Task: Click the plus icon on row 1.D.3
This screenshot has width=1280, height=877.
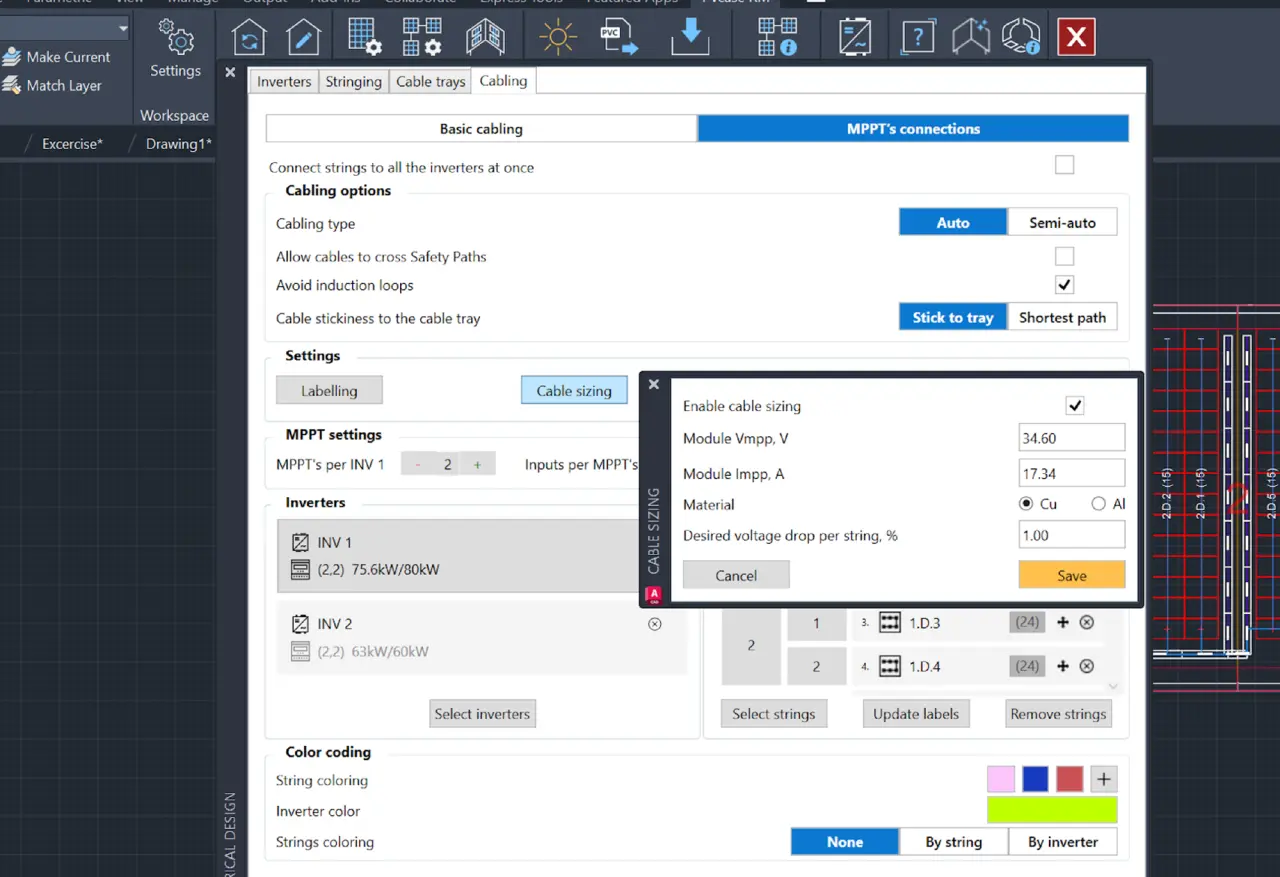Action: (1063, 622)
